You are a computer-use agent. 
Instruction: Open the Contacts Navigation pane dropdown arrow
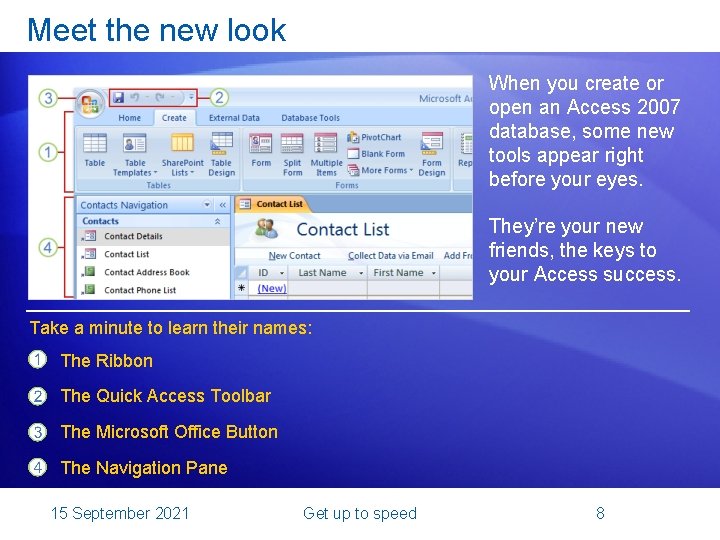tap(207, 205)
